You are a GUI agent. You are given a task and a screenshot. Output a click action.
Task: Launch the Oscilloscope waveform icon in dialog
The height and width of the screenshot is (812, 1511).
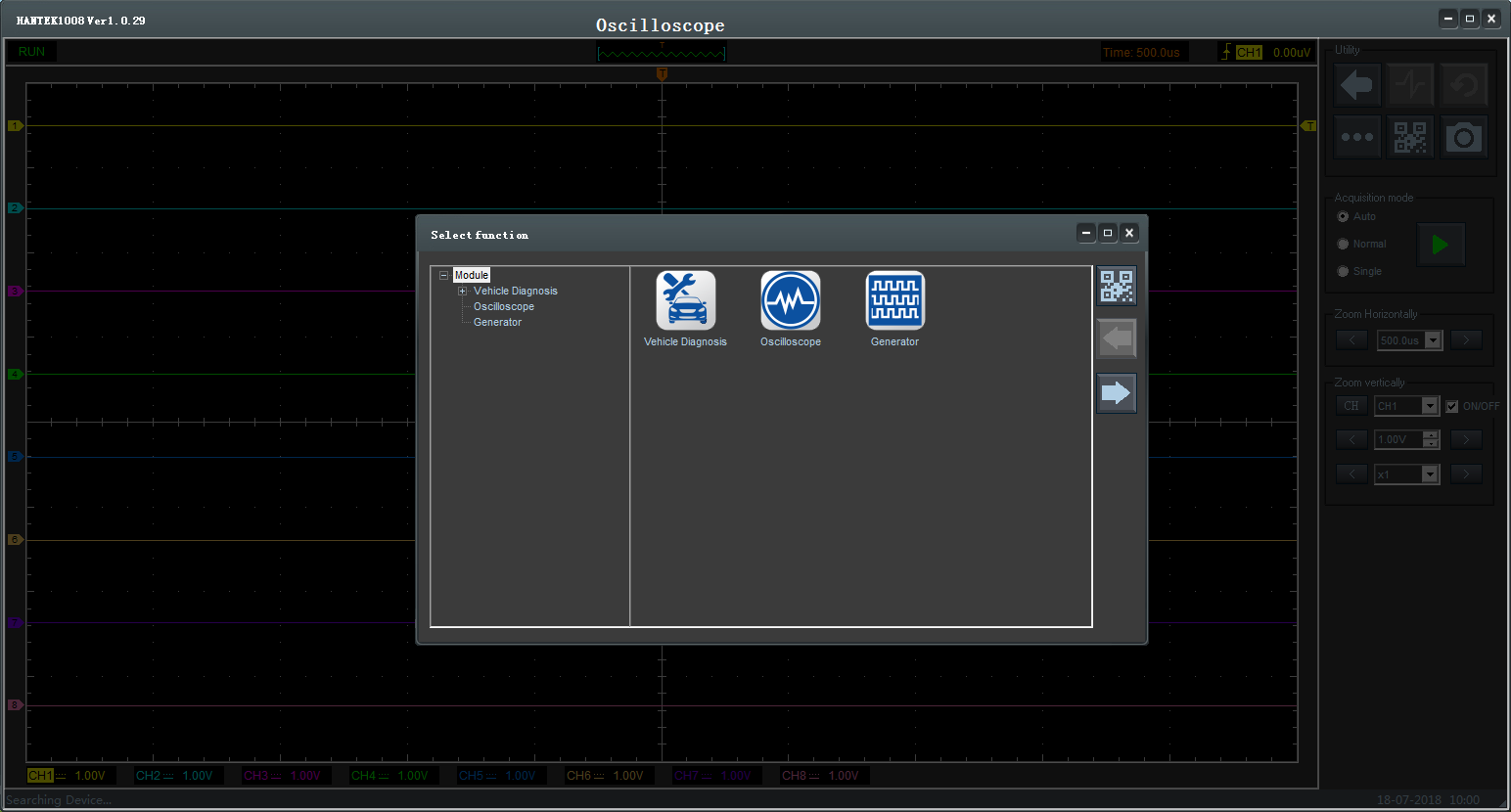(x=790, y=301)
